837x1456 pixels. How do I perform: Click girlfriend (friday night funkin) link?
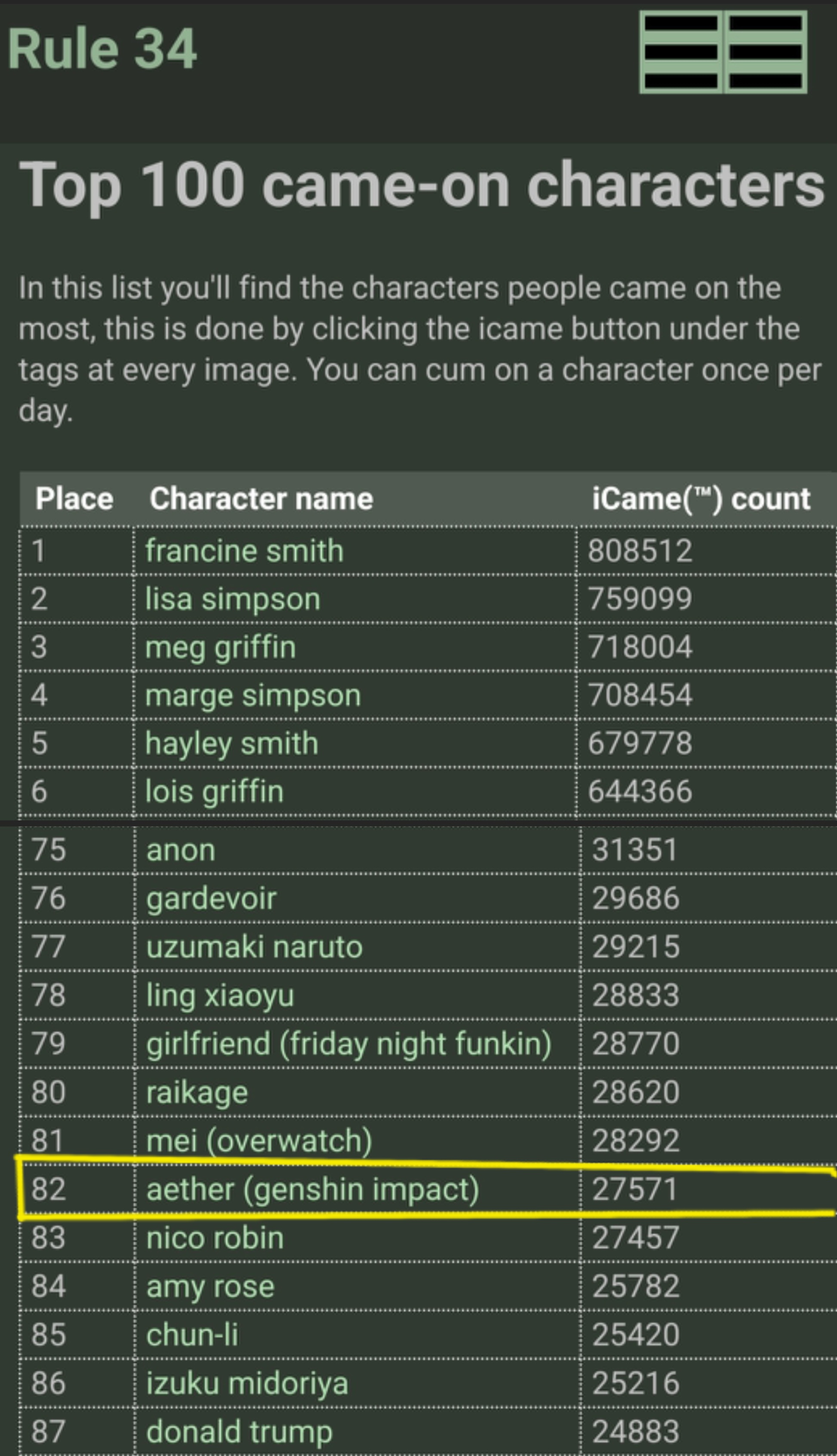pos(349,1044)
